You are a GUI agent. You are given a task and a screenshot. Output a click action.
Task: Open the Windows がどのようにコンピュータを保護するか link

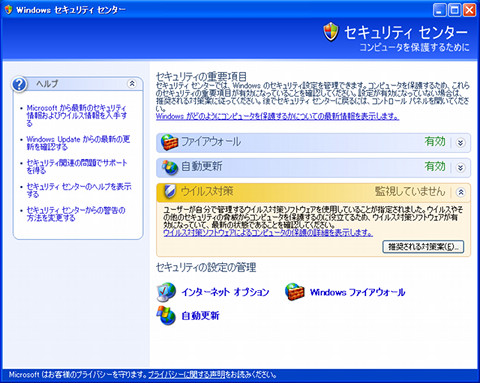click(x=277, y=116)
